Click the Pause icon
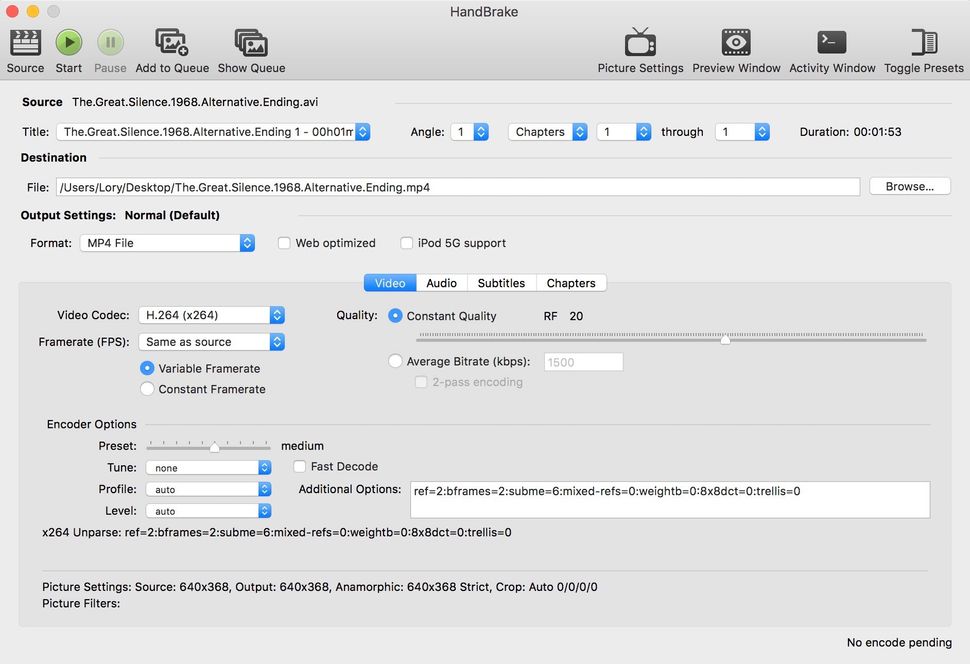The width and height of the screenshot is (970, 664). point(110,42)
